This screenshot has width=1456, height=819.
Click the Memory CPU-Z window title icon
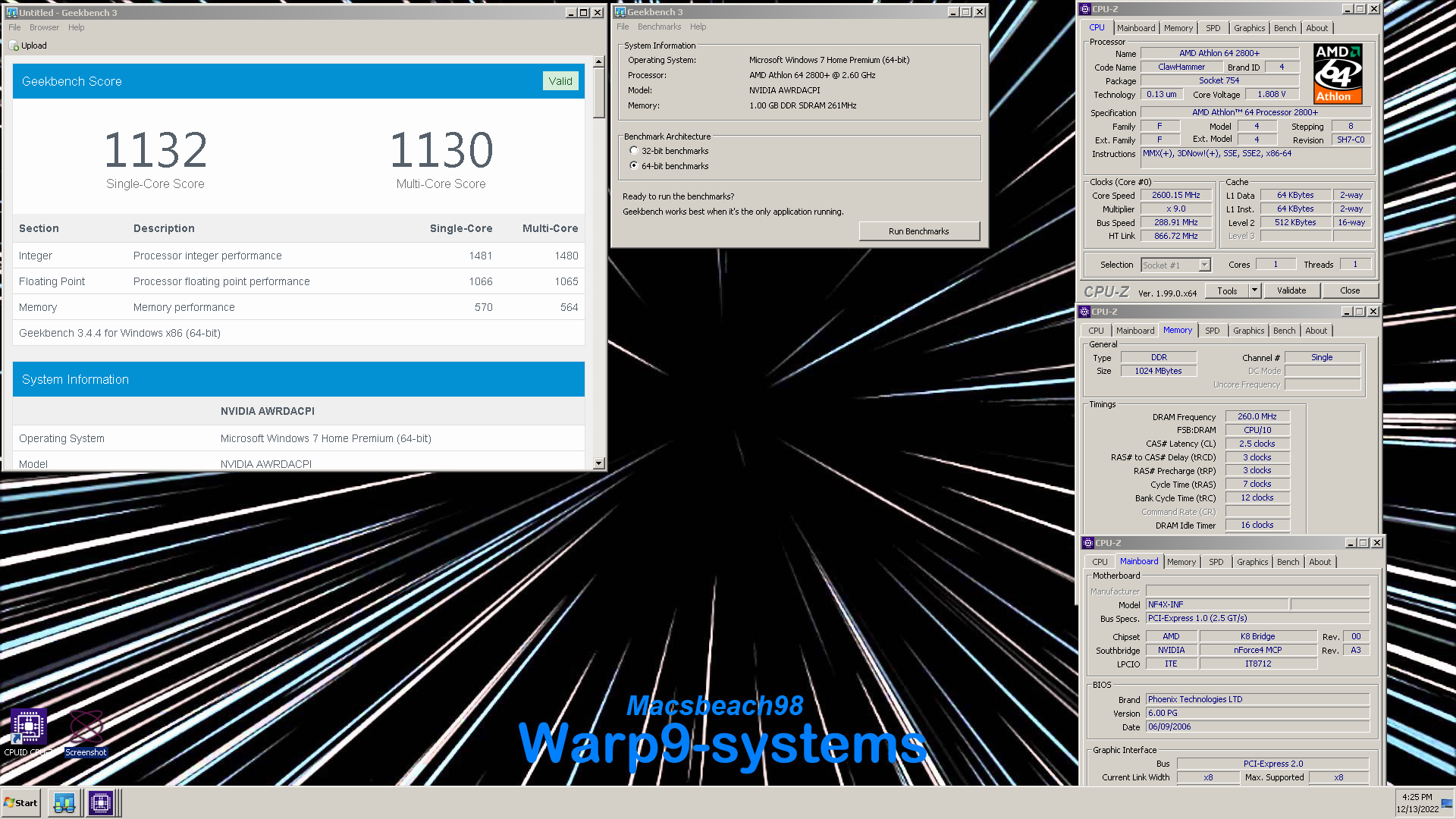(1084, 312)
